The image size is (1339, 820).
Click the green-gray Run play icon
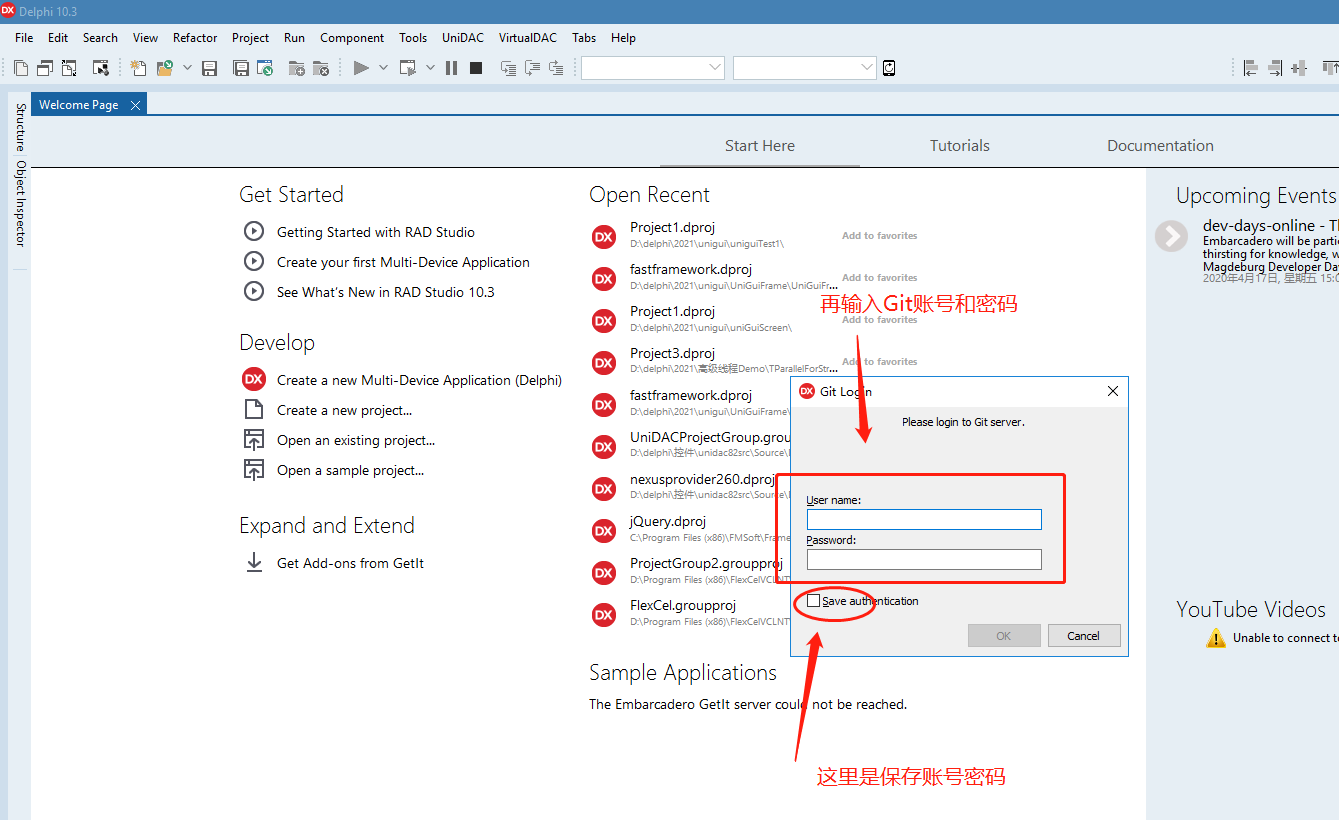point(361,68)
